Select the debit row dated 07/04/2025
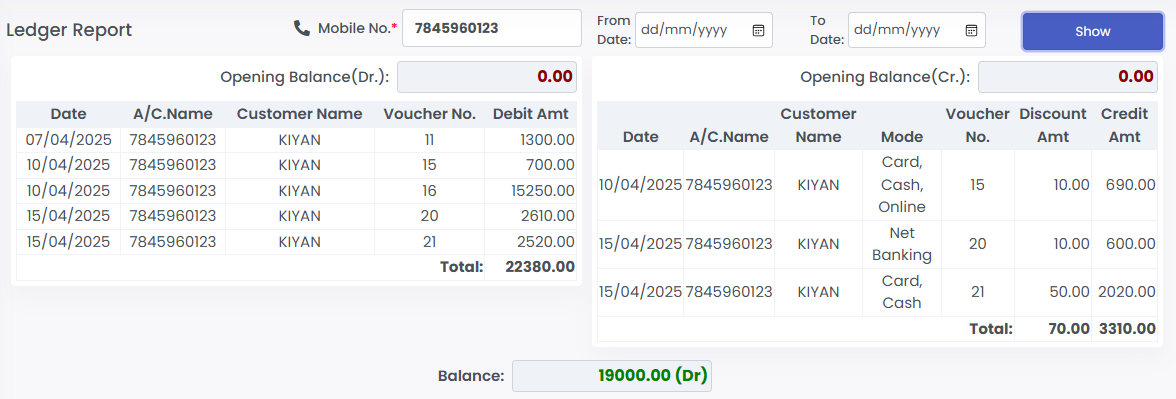This screenshot has width=1176, height=399. [296, 140]
